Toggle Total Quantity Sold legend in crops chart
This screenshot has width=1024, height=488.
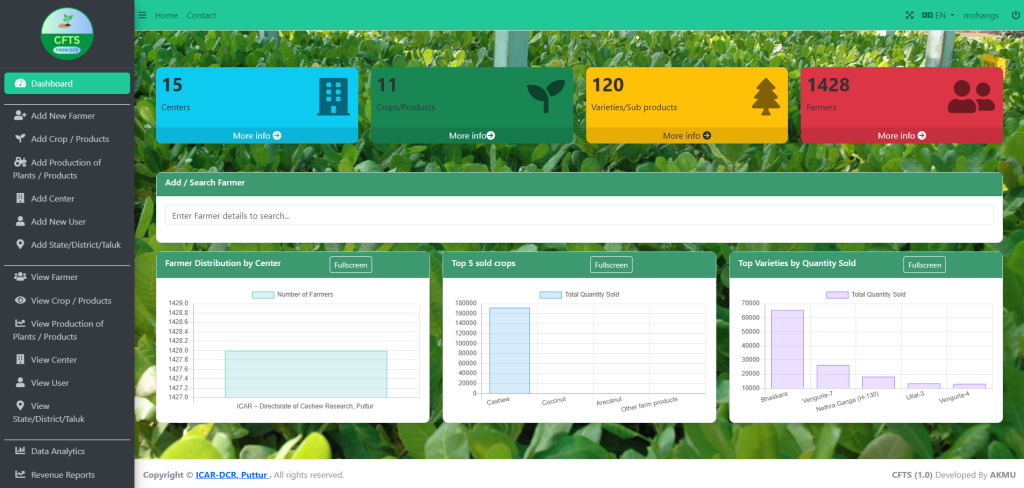(579, 295)
